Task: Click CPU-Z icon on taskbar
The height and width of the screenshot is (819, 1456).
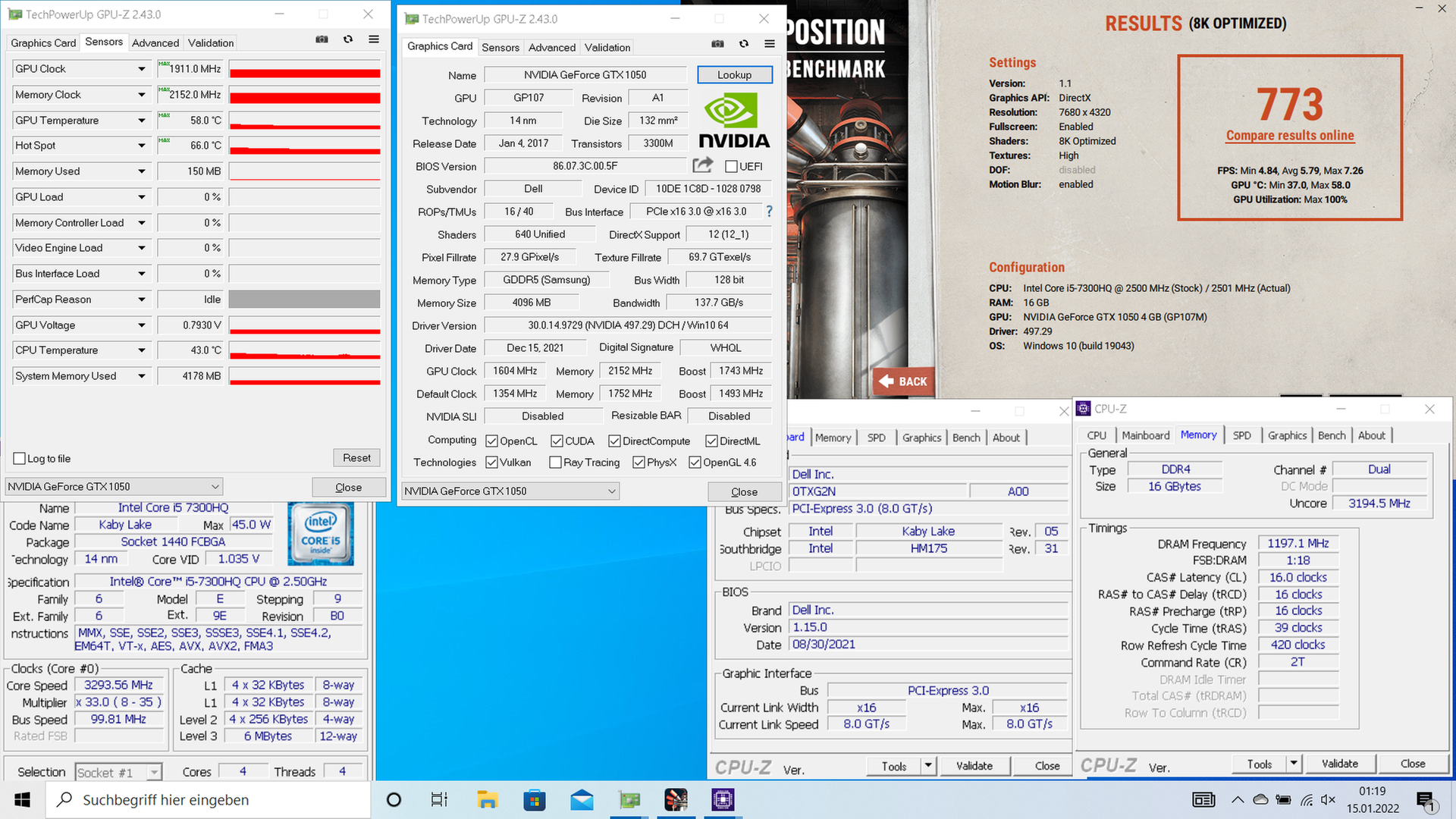Action: pyautogui.click(x=723, y=800)
